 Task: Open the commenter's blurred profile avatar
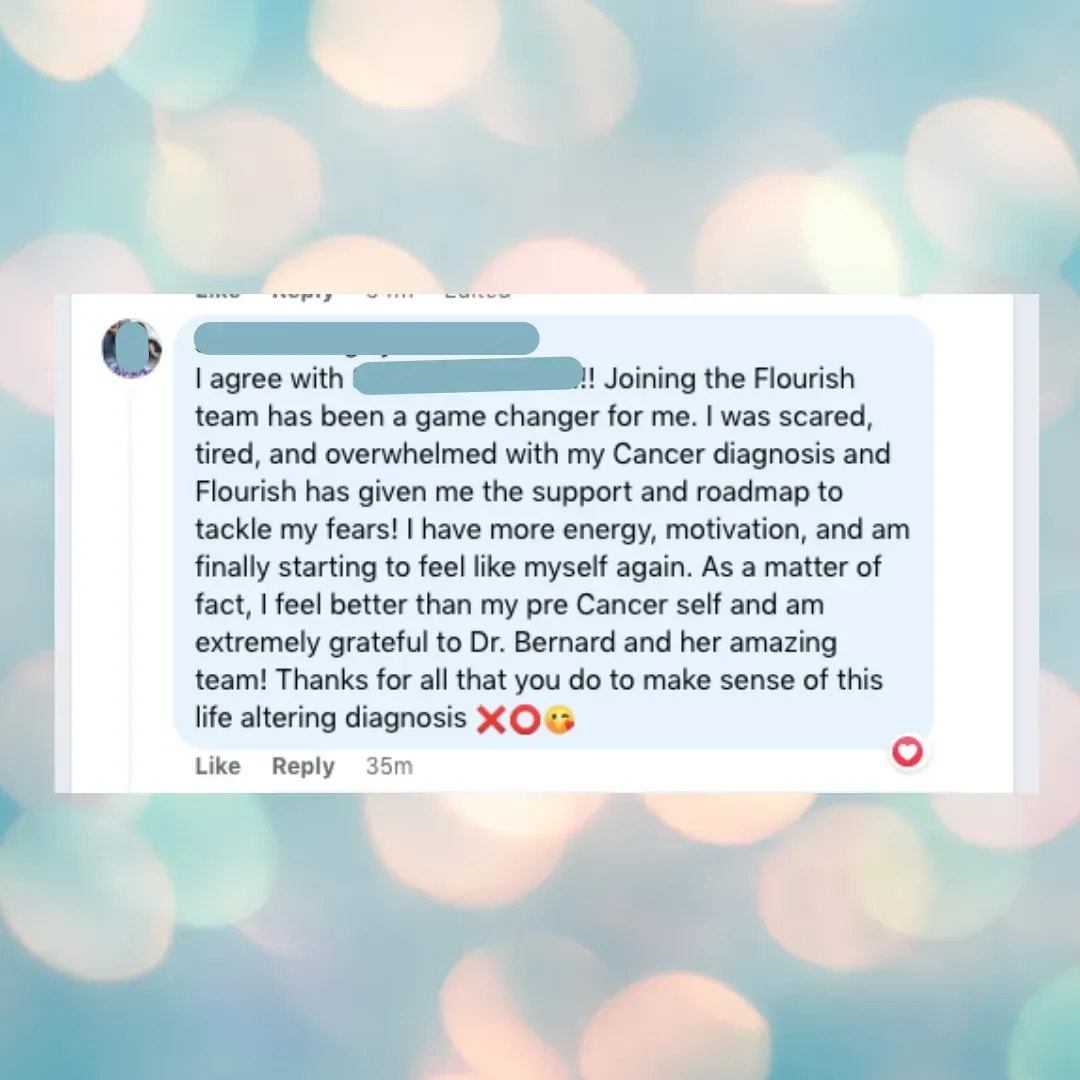pyautogui.click(x=132, y=348)
